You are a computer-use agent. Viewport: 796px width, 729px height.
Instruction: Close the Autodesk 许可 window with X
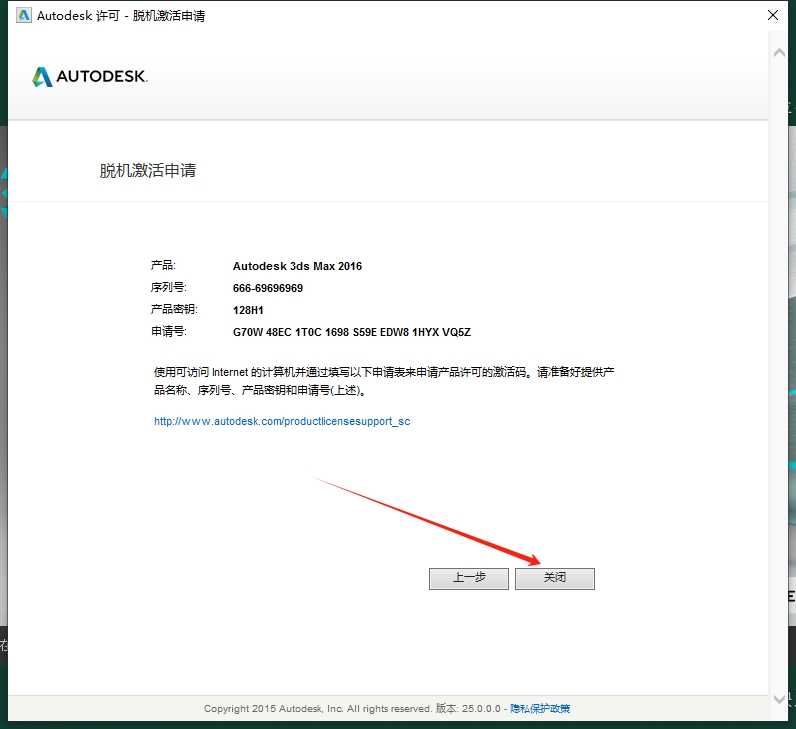pyautogui.click(x=773, y=16)
